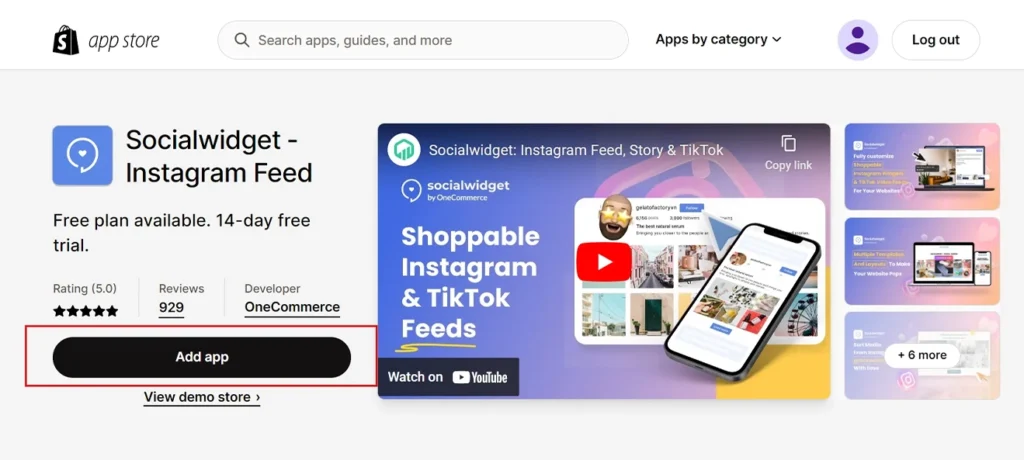Open the Multiple Templates screenshot thumbnail
This screenshot has height=460, width=1024.
click(922, 261)
